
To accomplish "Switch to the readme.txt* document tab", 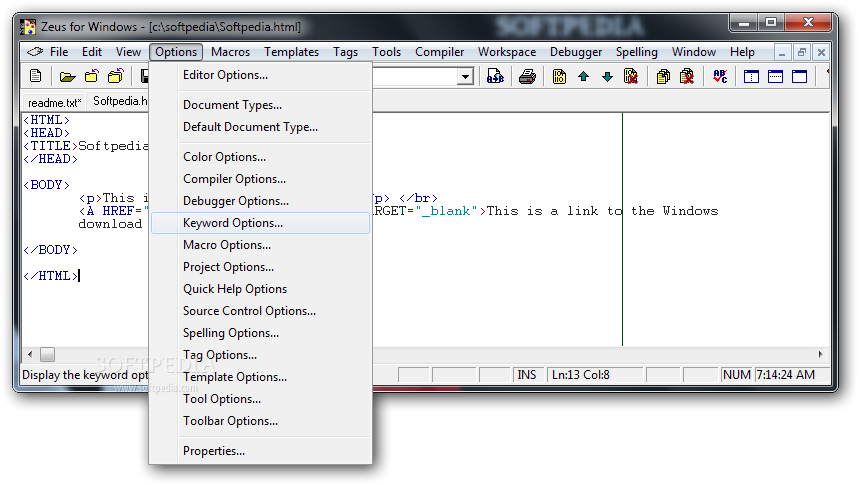I will [54, 102].
